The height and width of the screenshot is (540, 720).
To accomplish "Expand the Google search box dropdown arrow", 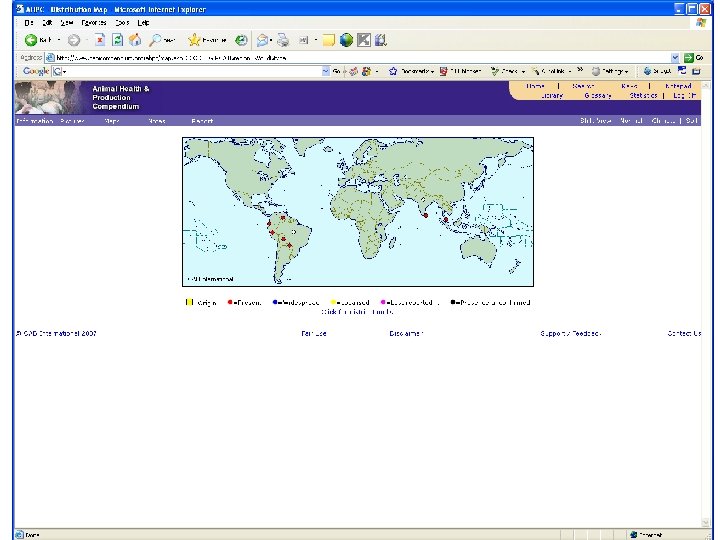I will pos(326,71).
